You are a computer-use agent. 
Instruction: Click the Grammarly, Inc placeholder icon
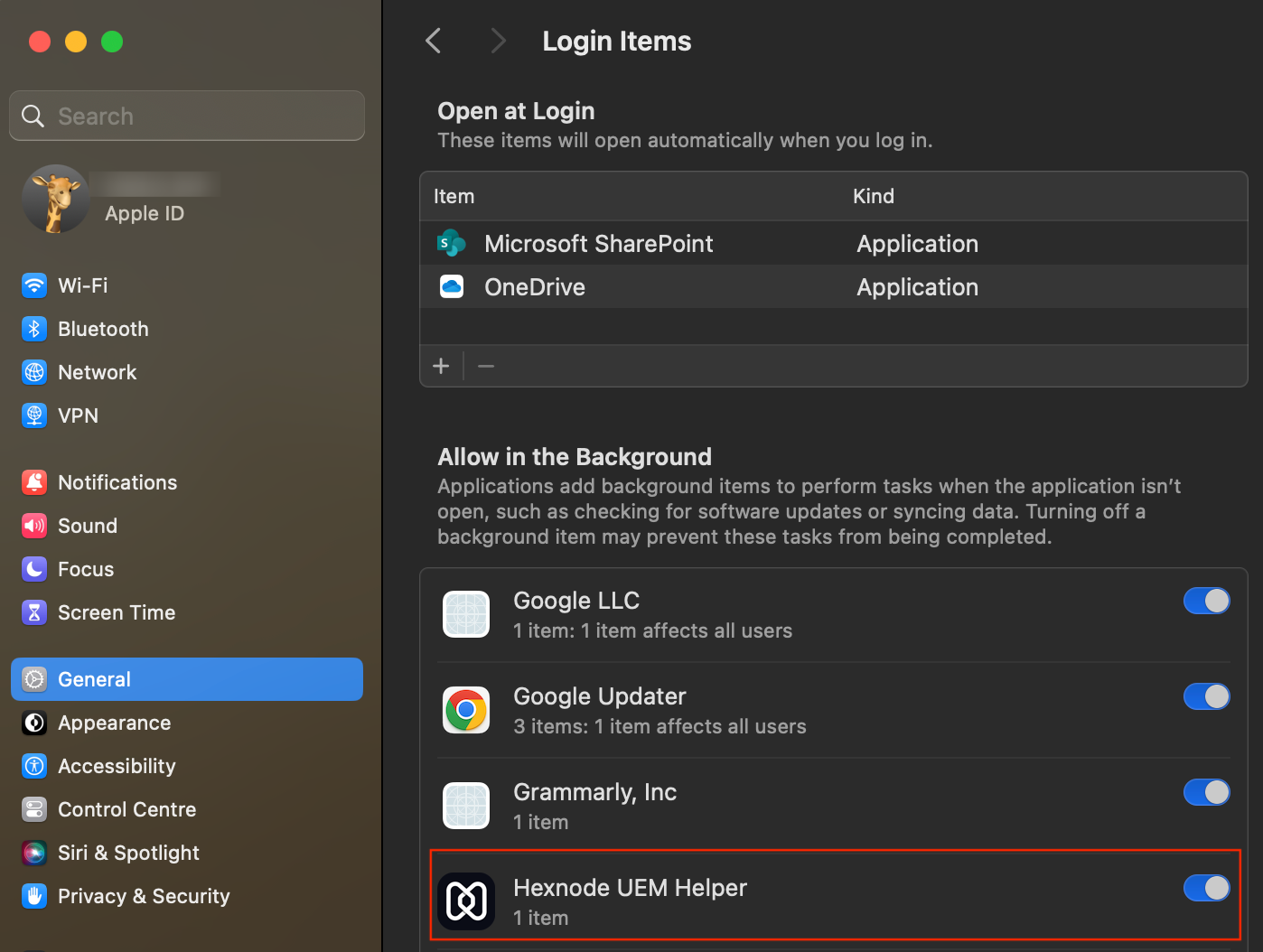pyautogui.click(x=466, y=806)
